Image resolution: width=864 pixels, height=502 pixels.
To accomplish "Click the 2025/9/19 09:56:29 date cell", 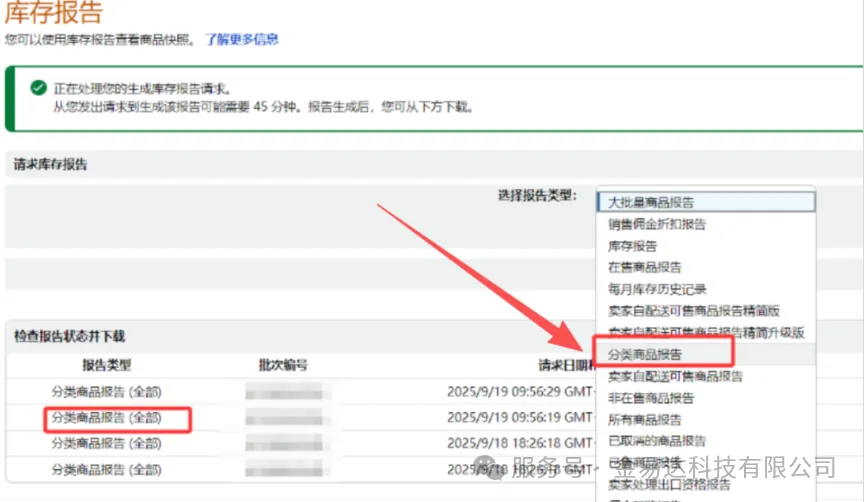I will point(521,392).
